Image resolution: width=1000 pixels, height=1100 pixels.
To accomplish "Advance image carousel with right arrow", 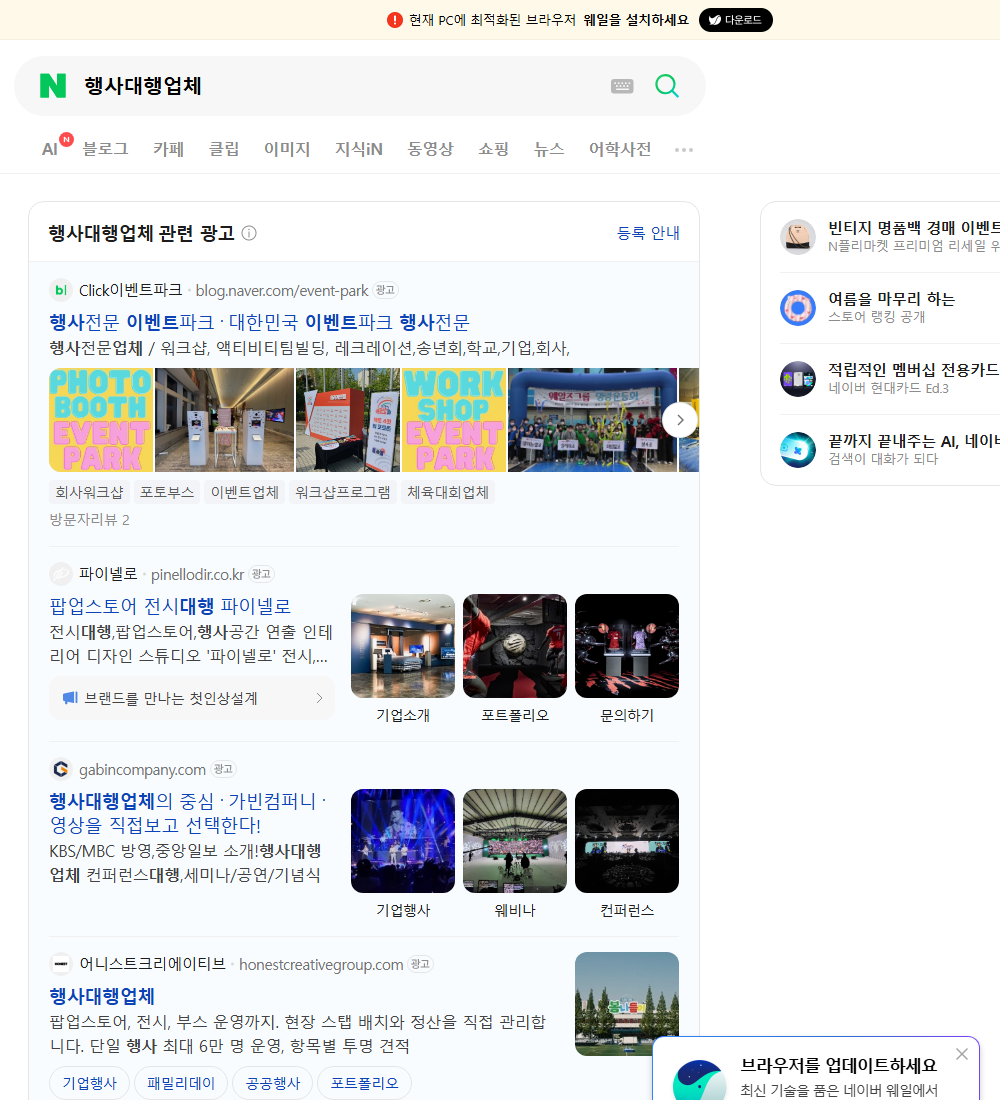I will coord(679,420).
